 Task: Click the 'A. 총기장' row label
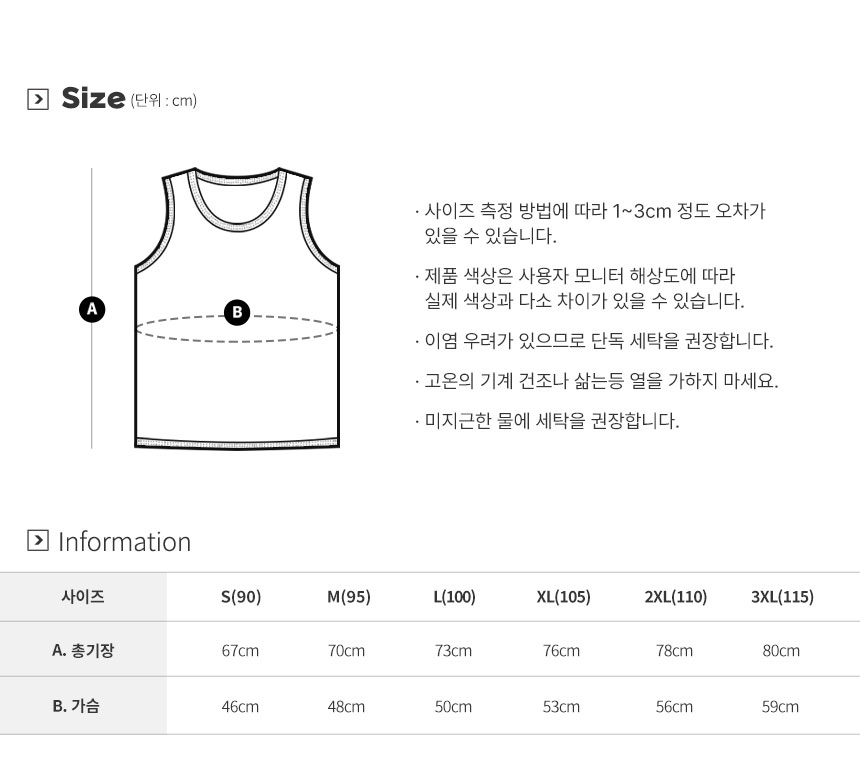83,651
